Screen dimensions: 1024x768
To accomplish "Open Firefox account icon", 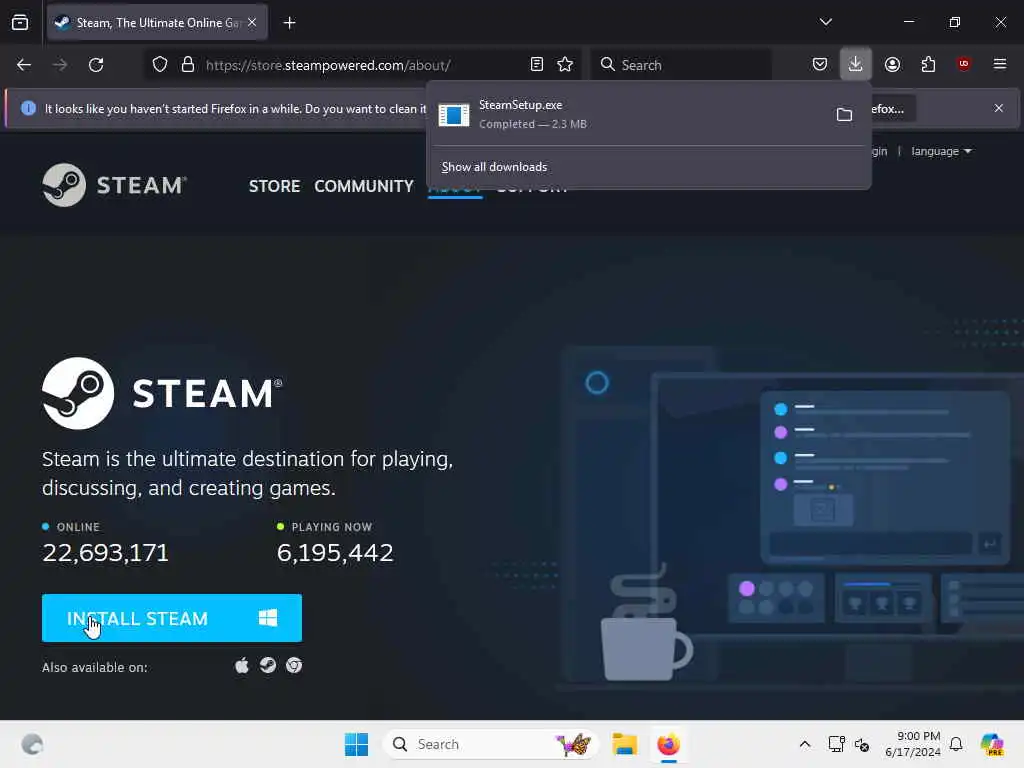I will tap(892, 65).
